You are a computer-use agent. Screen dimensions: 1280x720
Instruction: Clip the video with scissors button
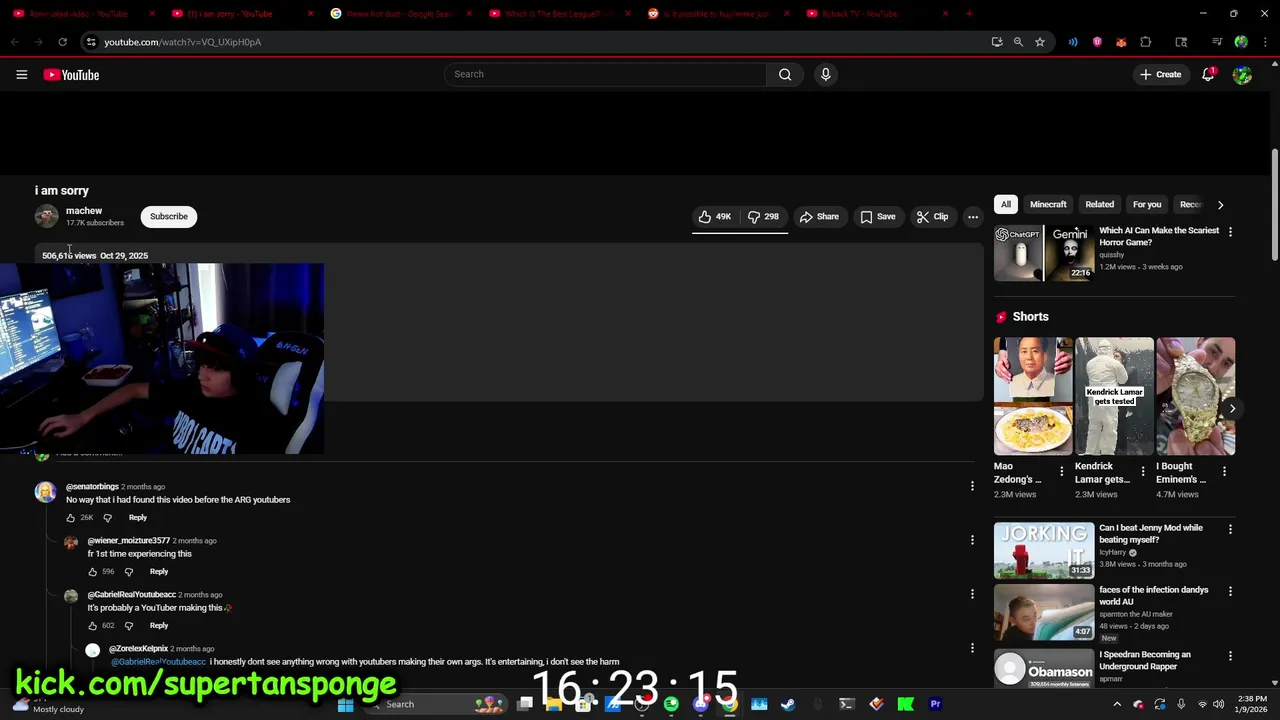[933, 216]
